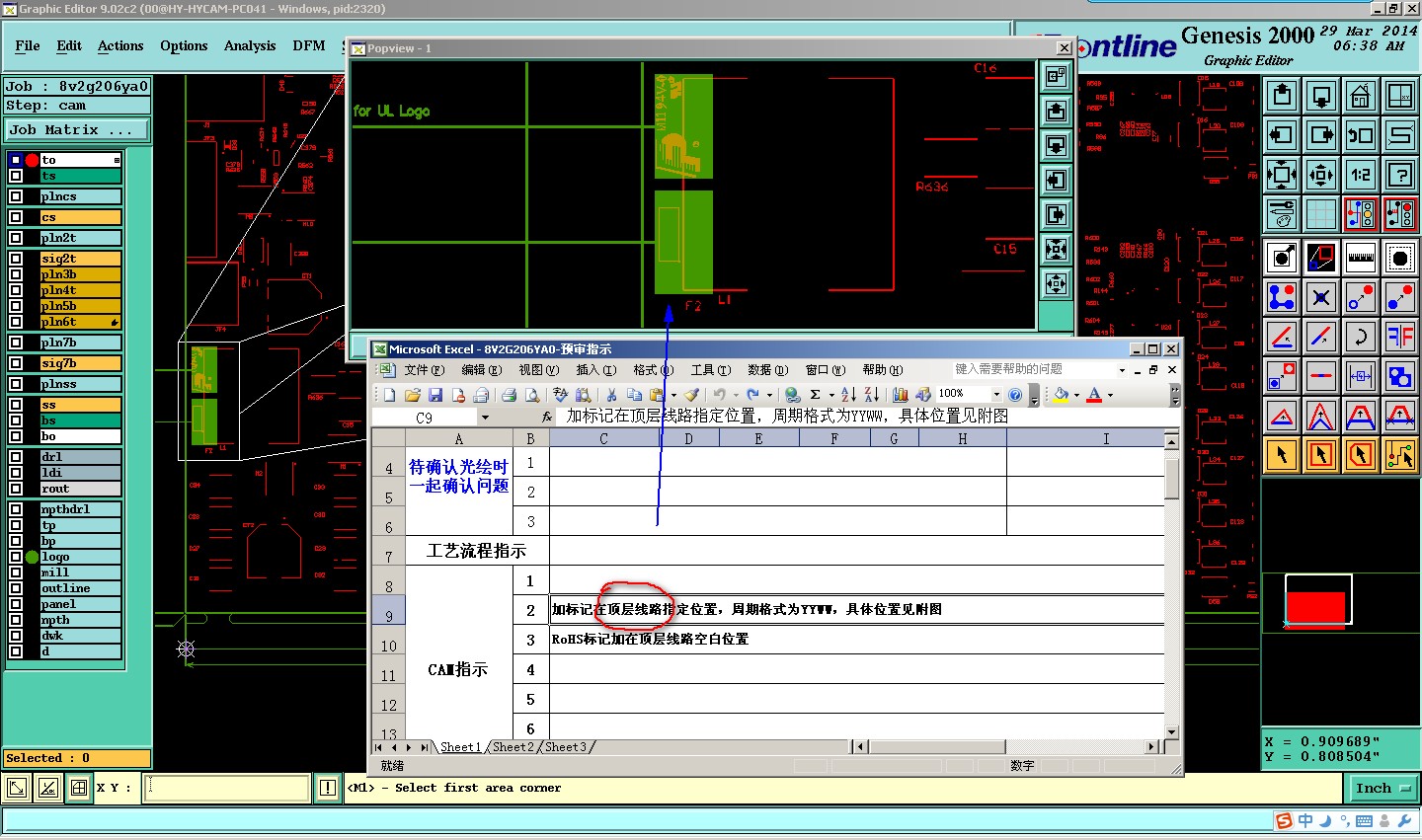Click the wrench and palette settings icon
1422x840 pixels.
pos(1281,214)
